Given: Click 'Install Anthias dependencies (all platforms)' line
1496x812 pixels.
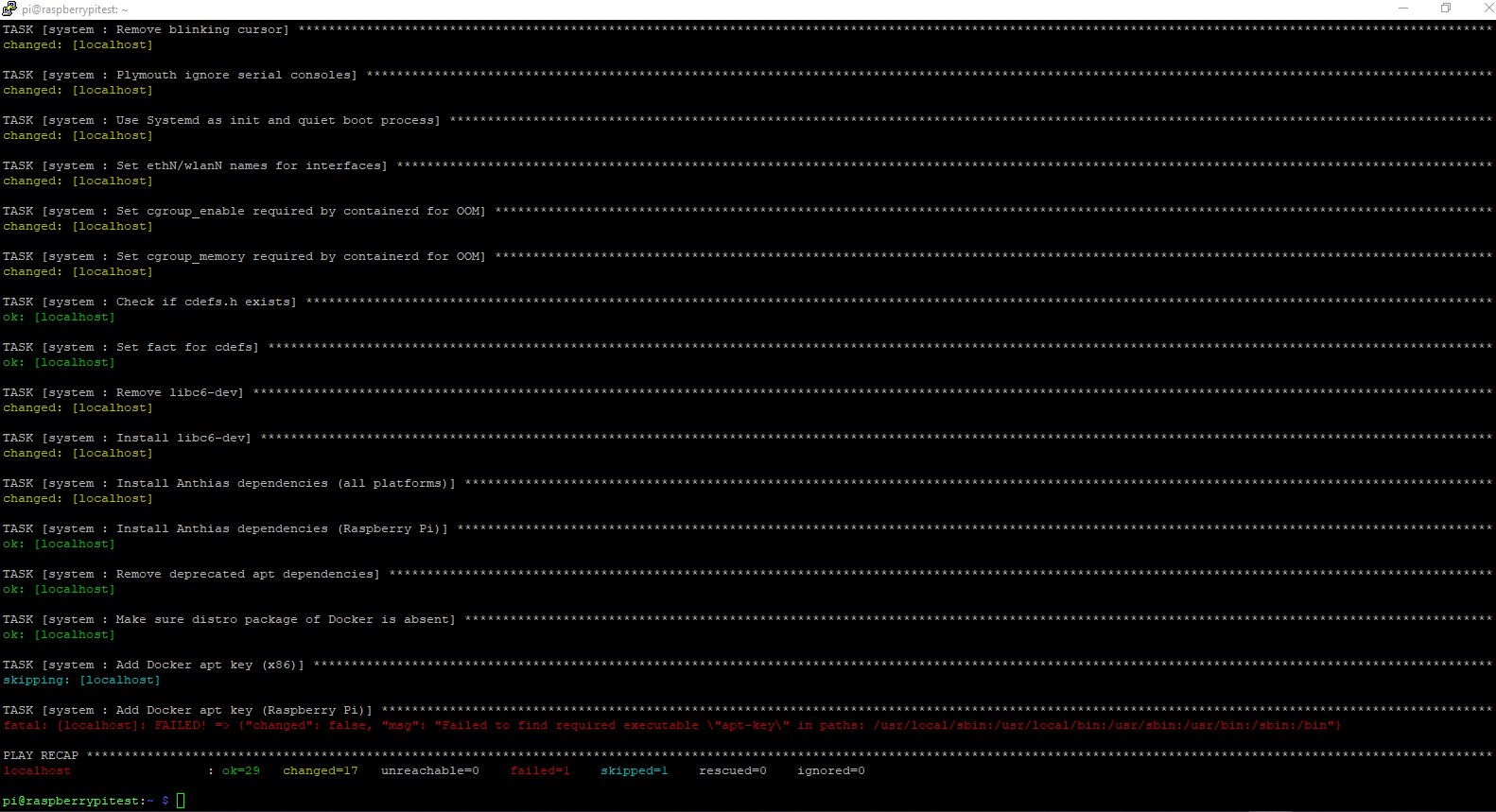Looking at the screenshot, I should (x=747, y=483).
